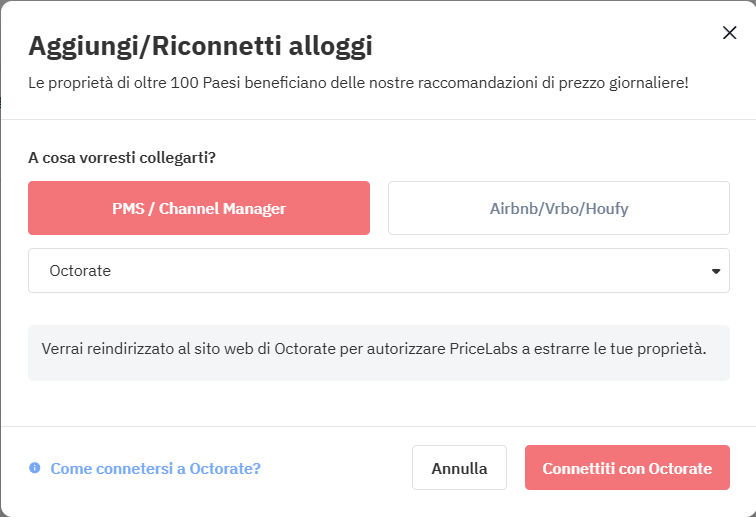Open the Octorate PMS selection dropdown
The width and height of the screenshot is (756, 517).
click(379, 271)
